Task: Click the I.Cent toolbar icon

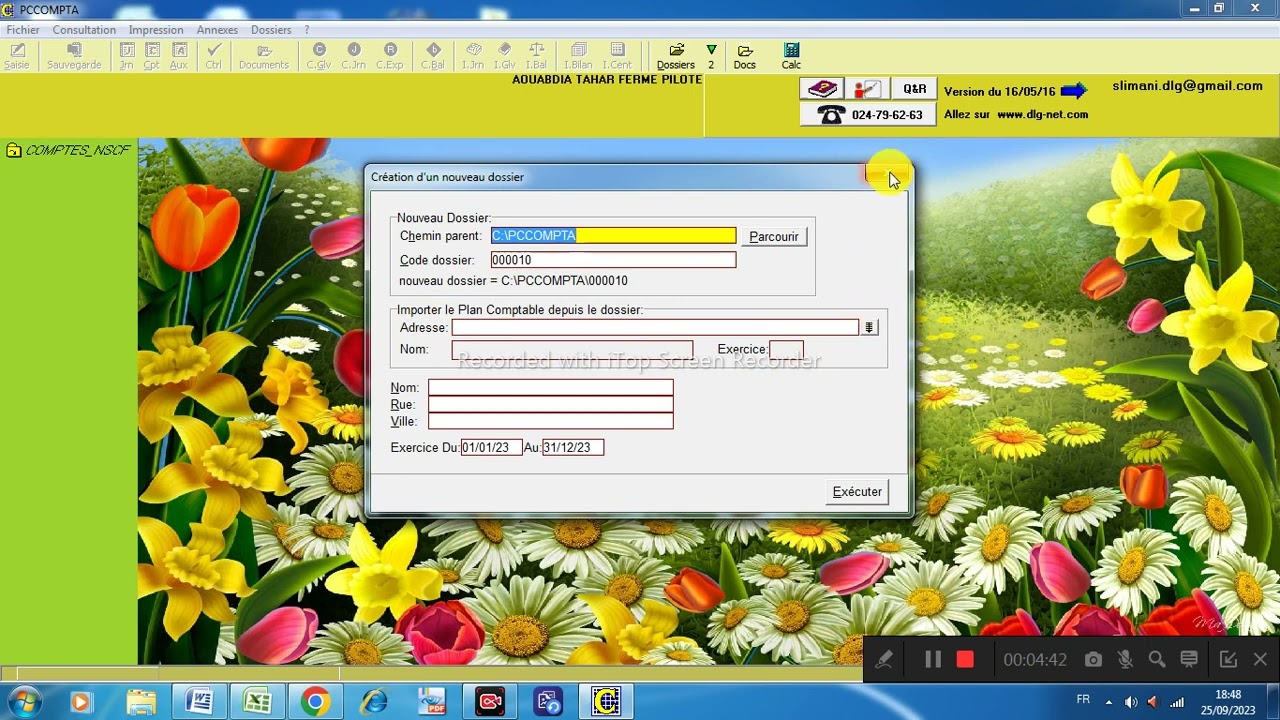Action: click(x=617, y=56)
